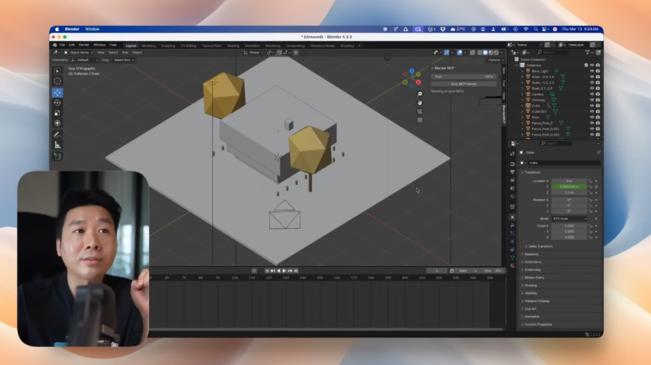Viewport: 651px width, 365px height.
Task: Click the Location X value field
Action: (x=569, y=181)
